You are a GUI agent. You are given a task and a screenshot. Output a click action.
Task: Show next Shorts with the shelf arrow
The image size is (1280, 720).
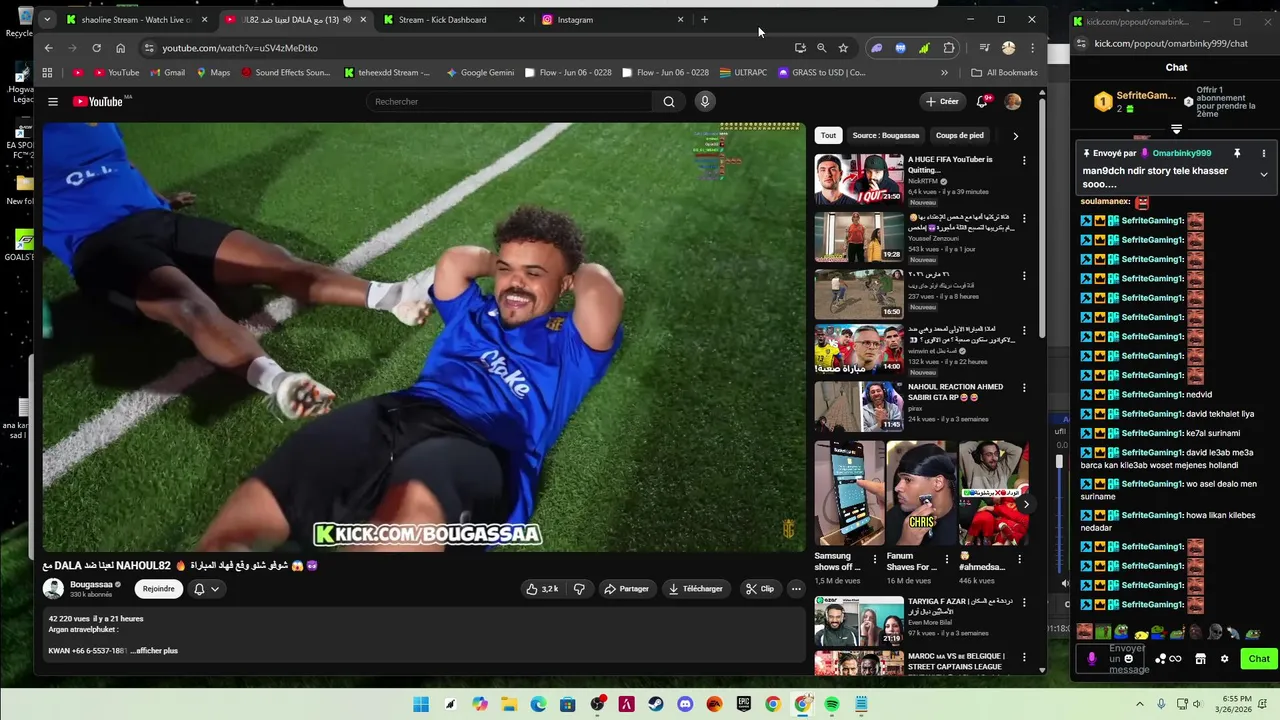pyautogui.click(x=1025, y=504)
